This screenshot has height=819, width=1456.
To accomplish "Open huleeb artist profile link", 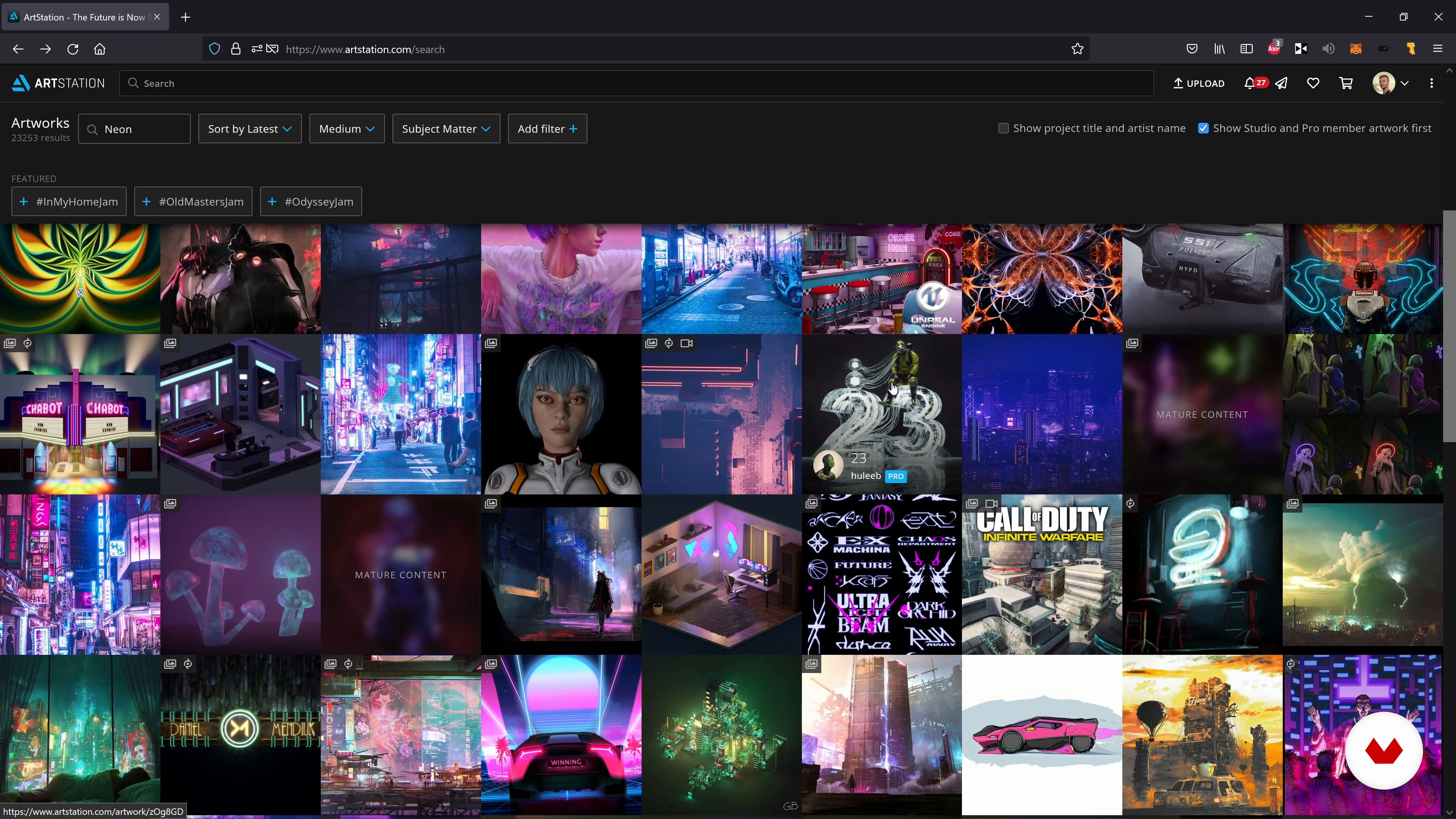I will 865,475.
